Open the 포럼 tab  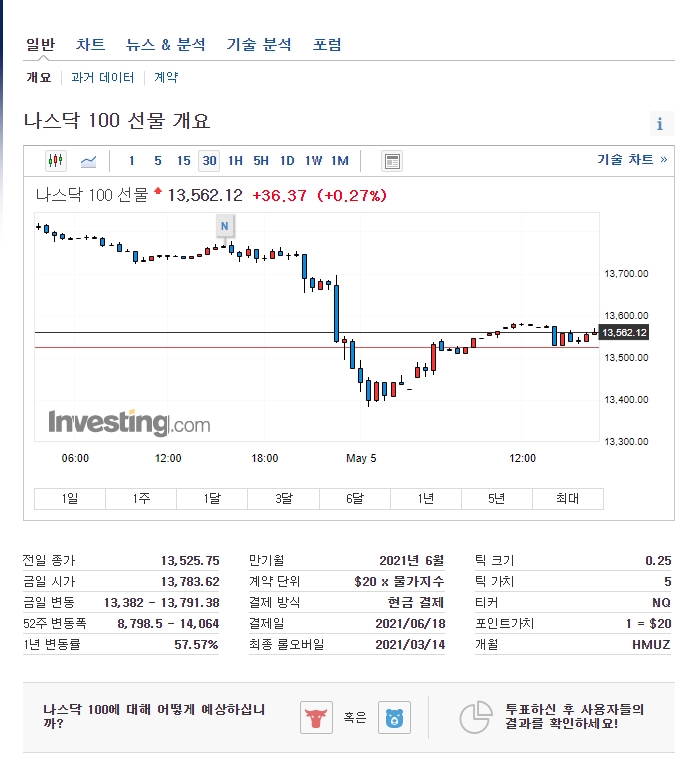point(327,45)
